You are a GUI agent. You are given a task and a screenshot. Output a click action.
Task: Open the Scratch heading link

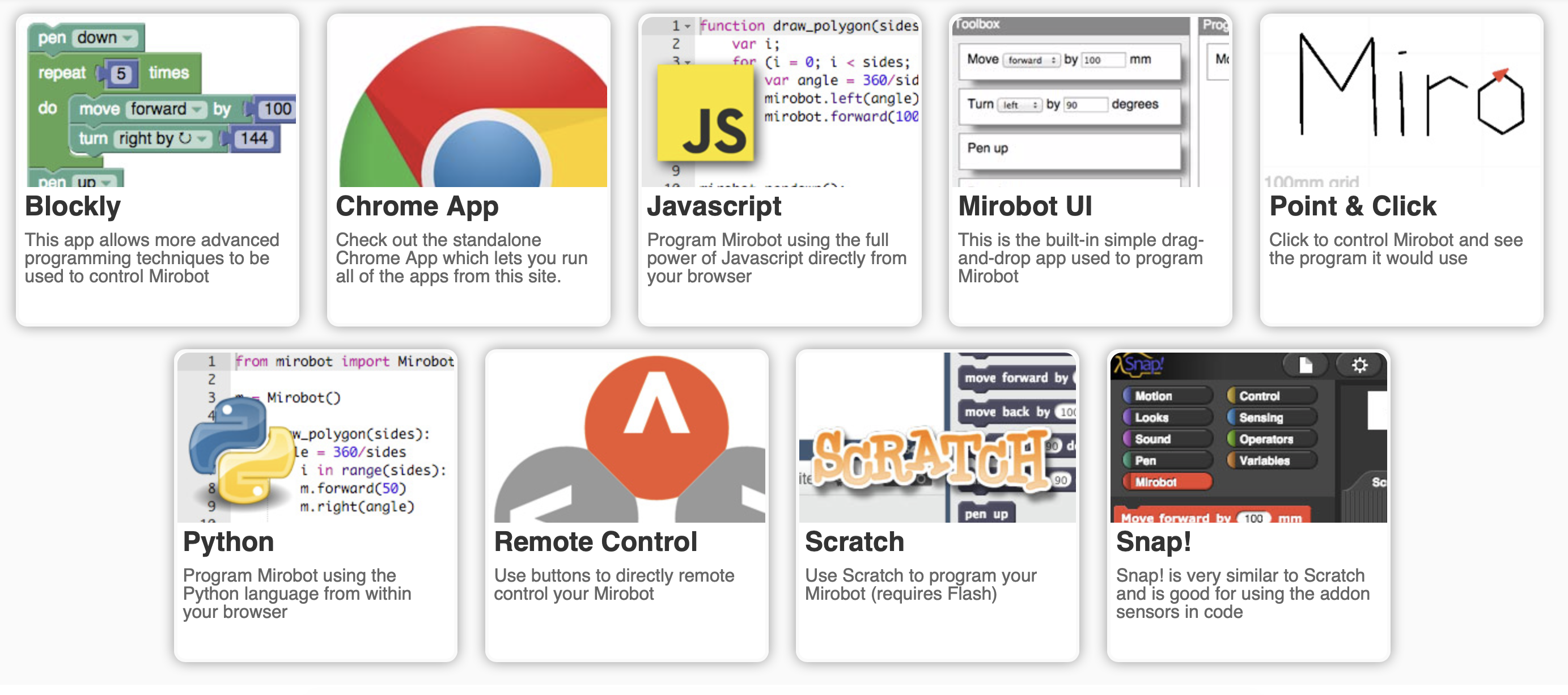pyautogui.click(x=855, y=543)
